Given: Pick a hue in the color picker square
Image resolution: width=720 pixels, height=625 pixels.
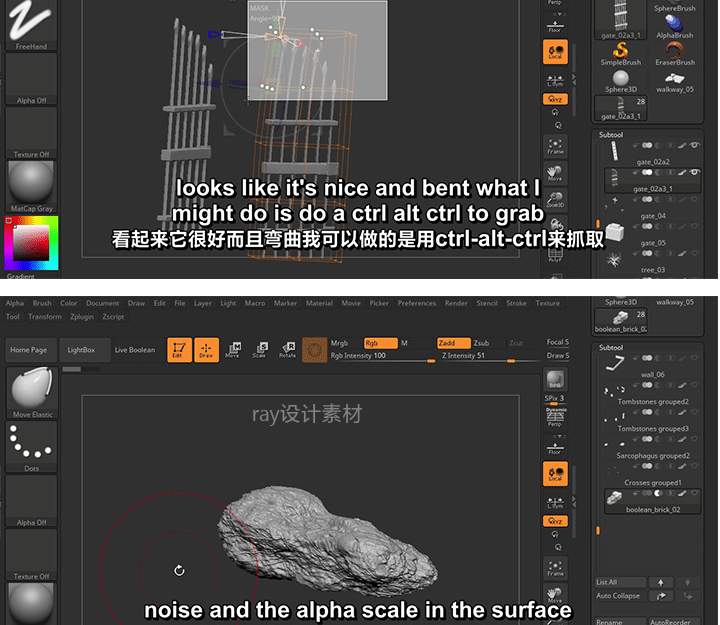Looking at the screenshot, I should [x=31, y=243].
